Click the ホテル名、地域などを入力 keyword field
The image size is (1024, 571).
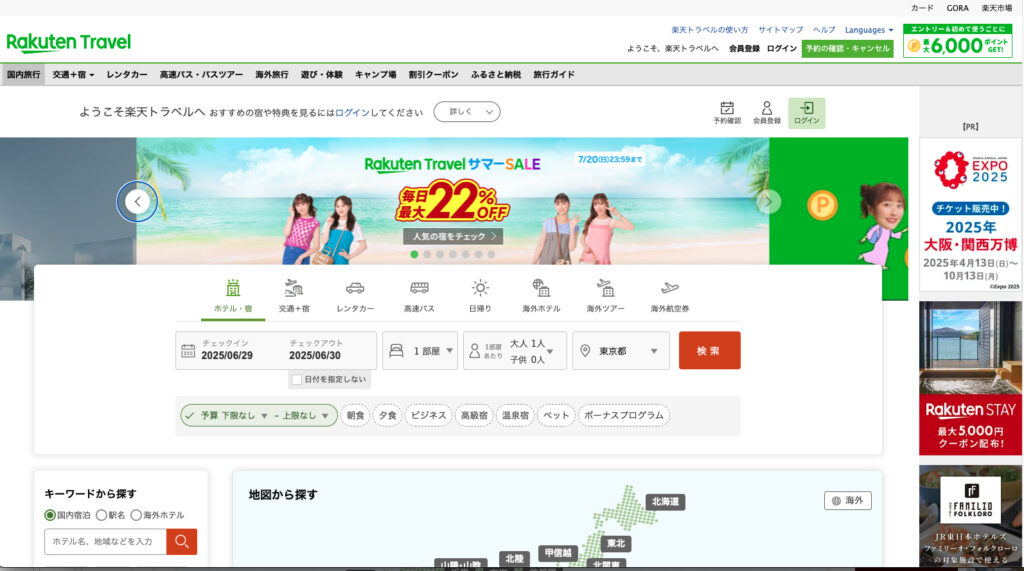[105, 541]
